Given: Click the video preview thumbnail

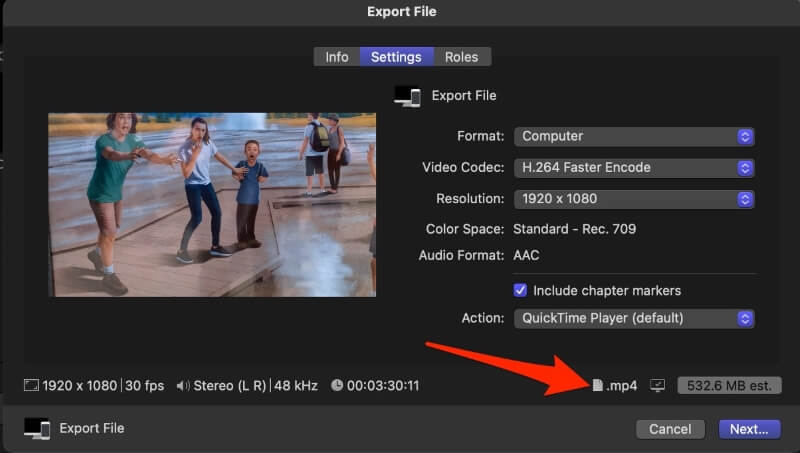Looking at the screenshot, I should (212, 205).
